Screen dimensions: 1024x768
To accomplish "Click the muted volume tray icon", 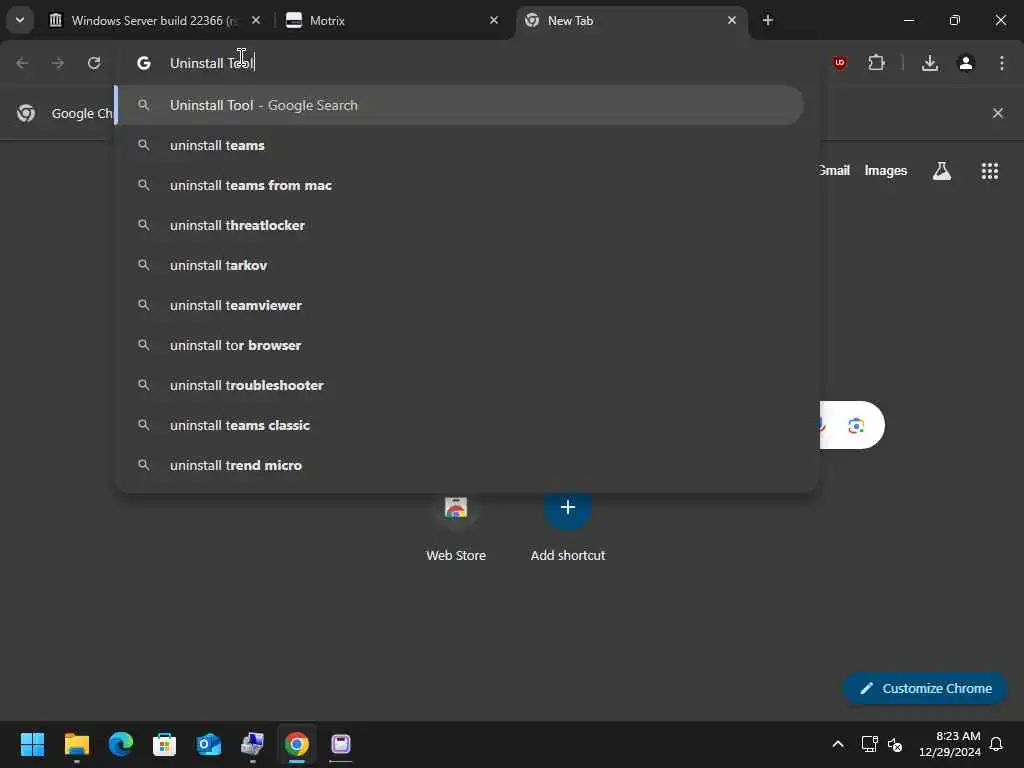I will 895,744.
